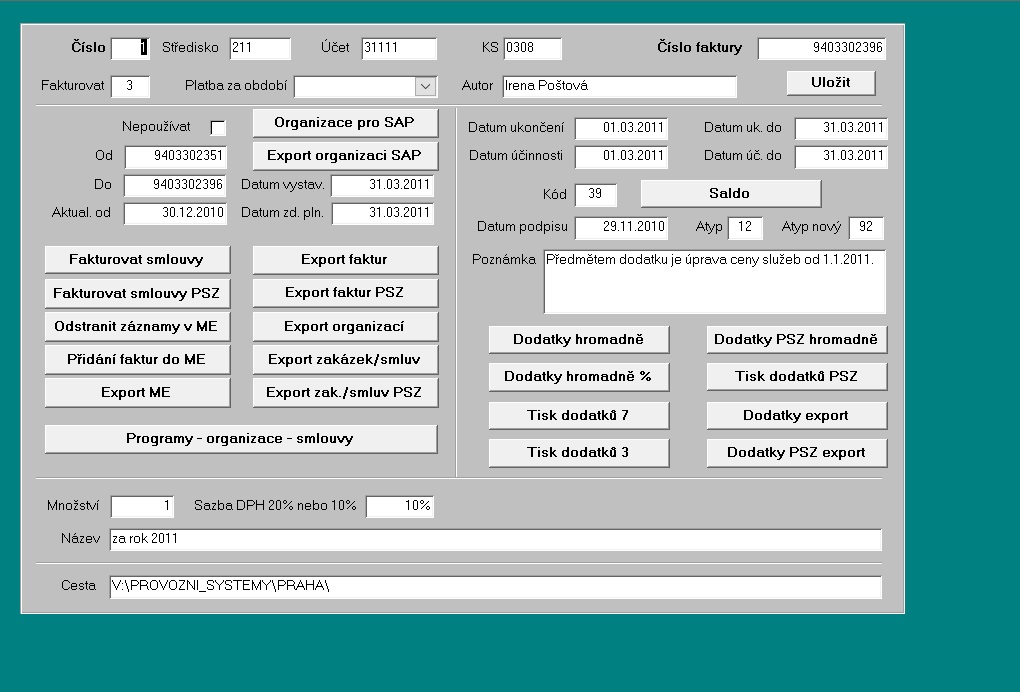The height and width of the screenshot is (692, 1020).
Task: Click Tisk dodatků 3 button
Action: click(x=578, y=453)
